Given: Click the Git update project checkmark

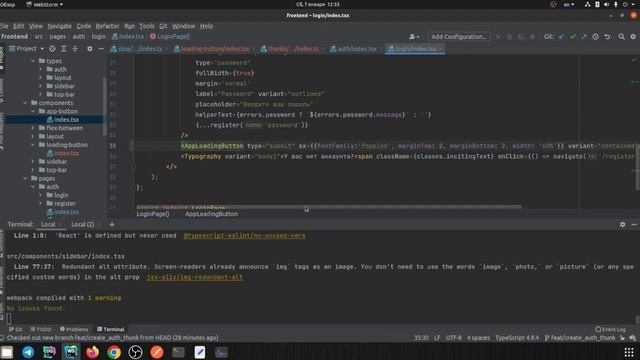Looking at the screenshot, I should (x=562, y=37).
